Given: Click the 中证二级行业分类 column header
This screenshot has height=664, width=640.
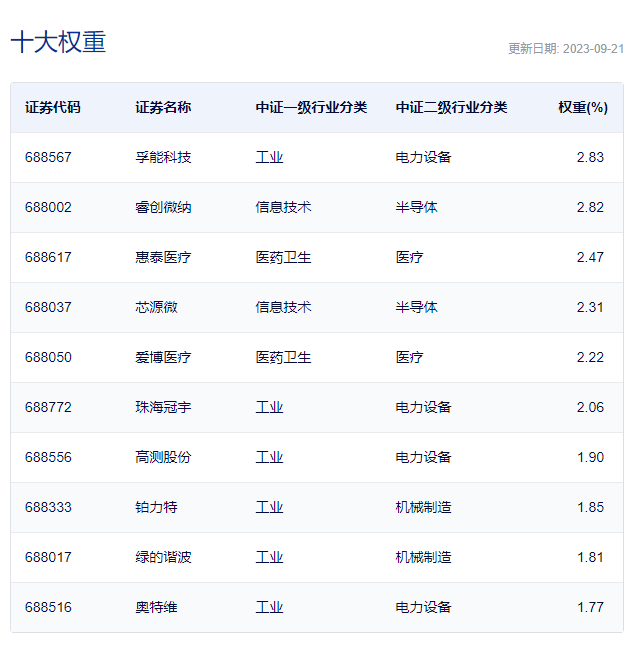Looking at the screenshot, I should pos(452,108).
